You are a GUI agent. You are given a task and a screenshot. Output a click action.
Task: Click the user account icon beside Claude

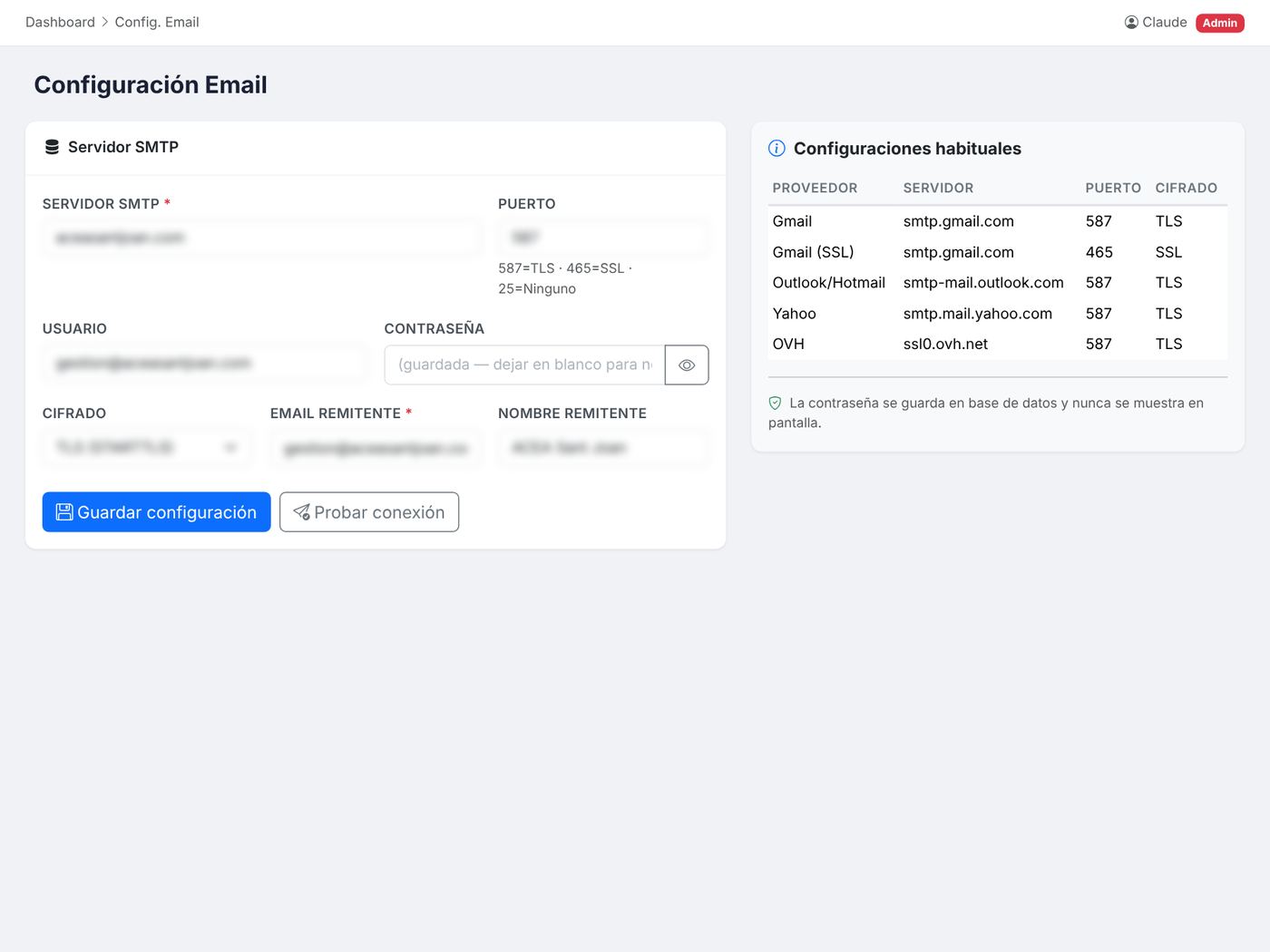(1131, 23)
